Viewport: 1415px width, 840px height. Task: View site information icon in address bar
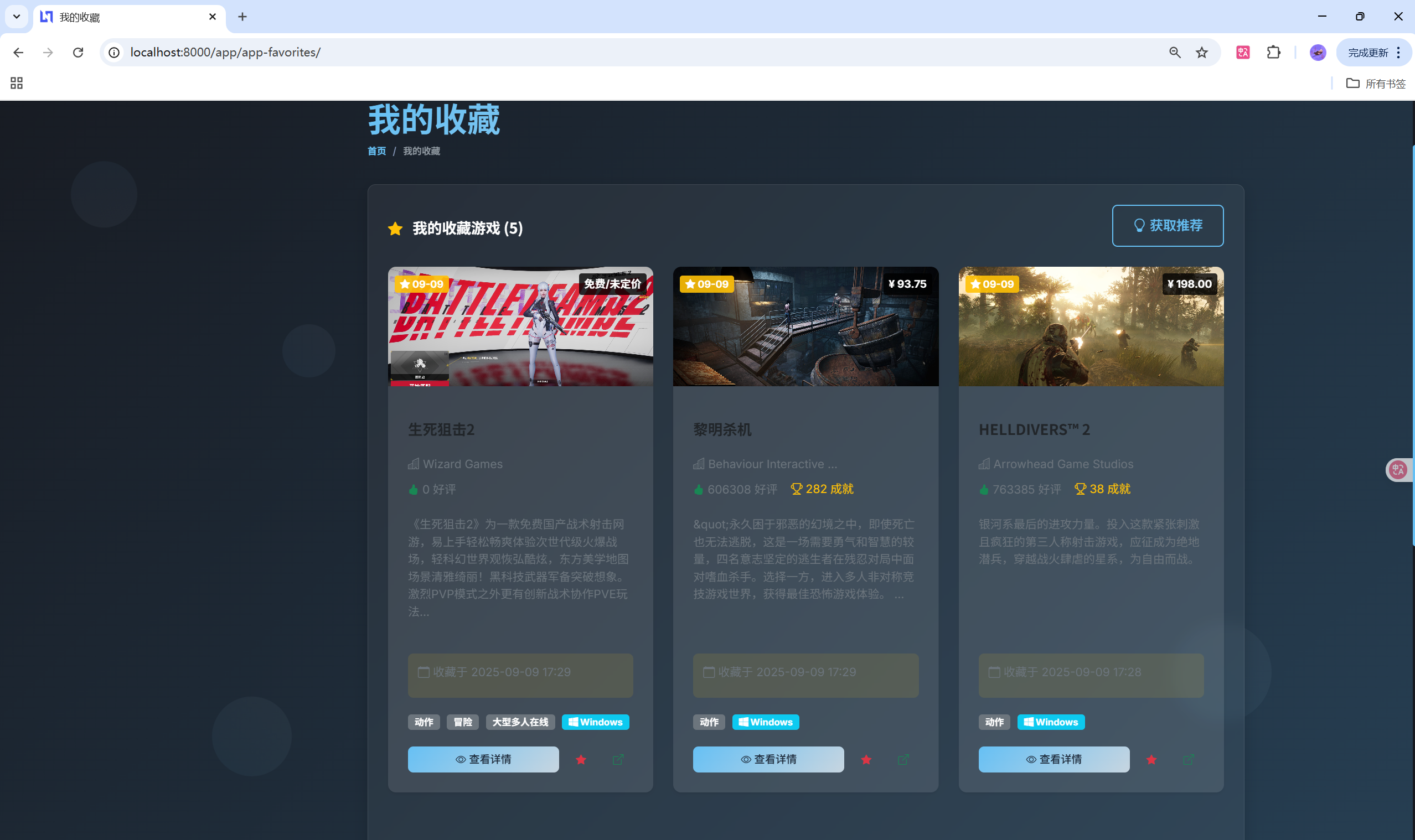point(115,53)
